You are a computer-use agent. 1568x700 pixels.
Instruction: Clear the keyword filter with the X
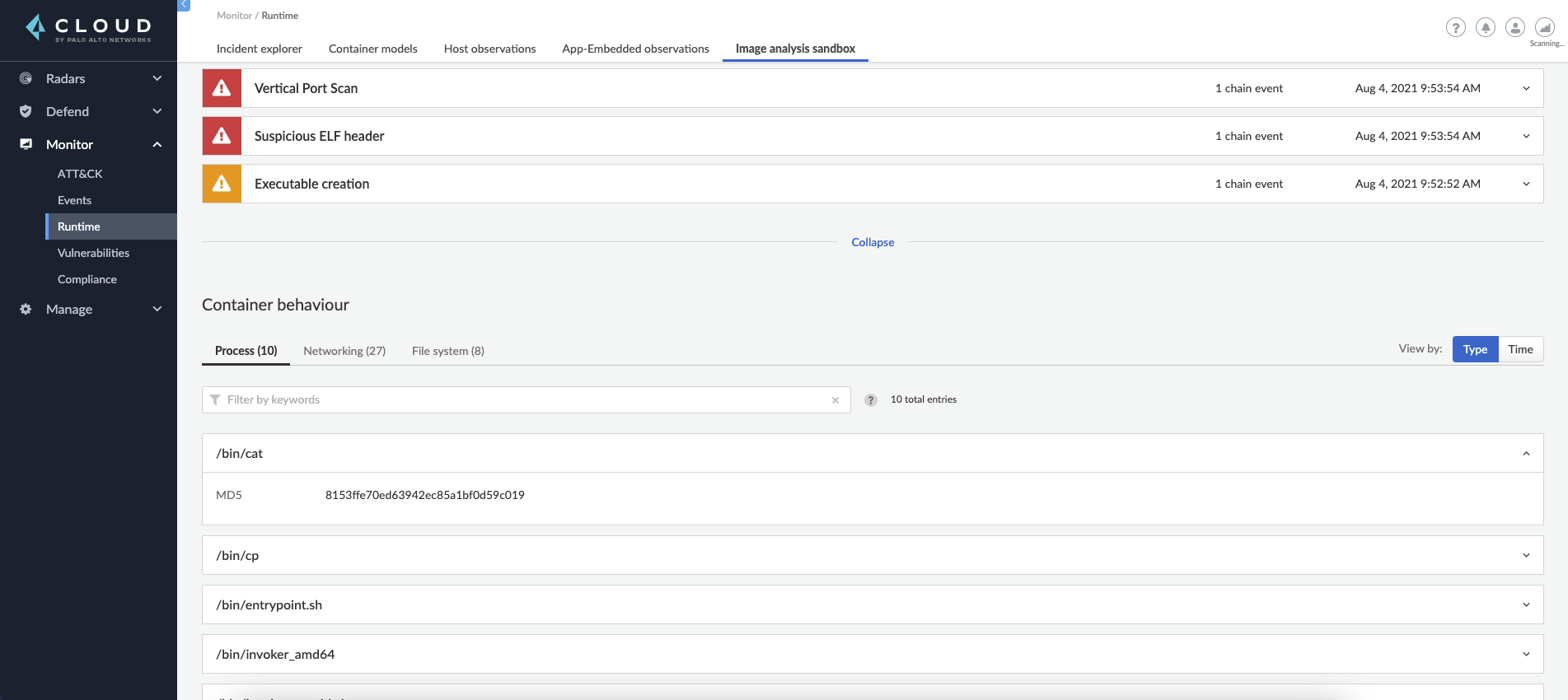[x=835, y=400]
